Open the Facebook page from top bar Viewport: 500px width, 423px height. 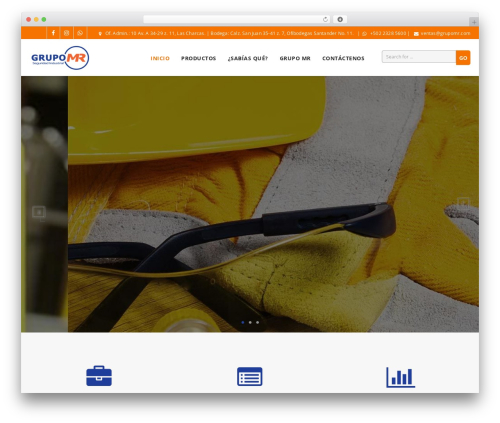(x=53, y=33)
